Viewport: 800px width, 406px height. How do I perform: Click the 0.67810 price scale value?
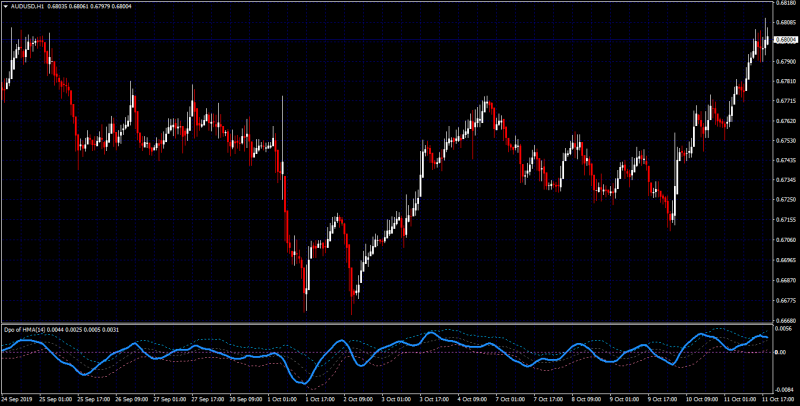click(x=786, y=82)
